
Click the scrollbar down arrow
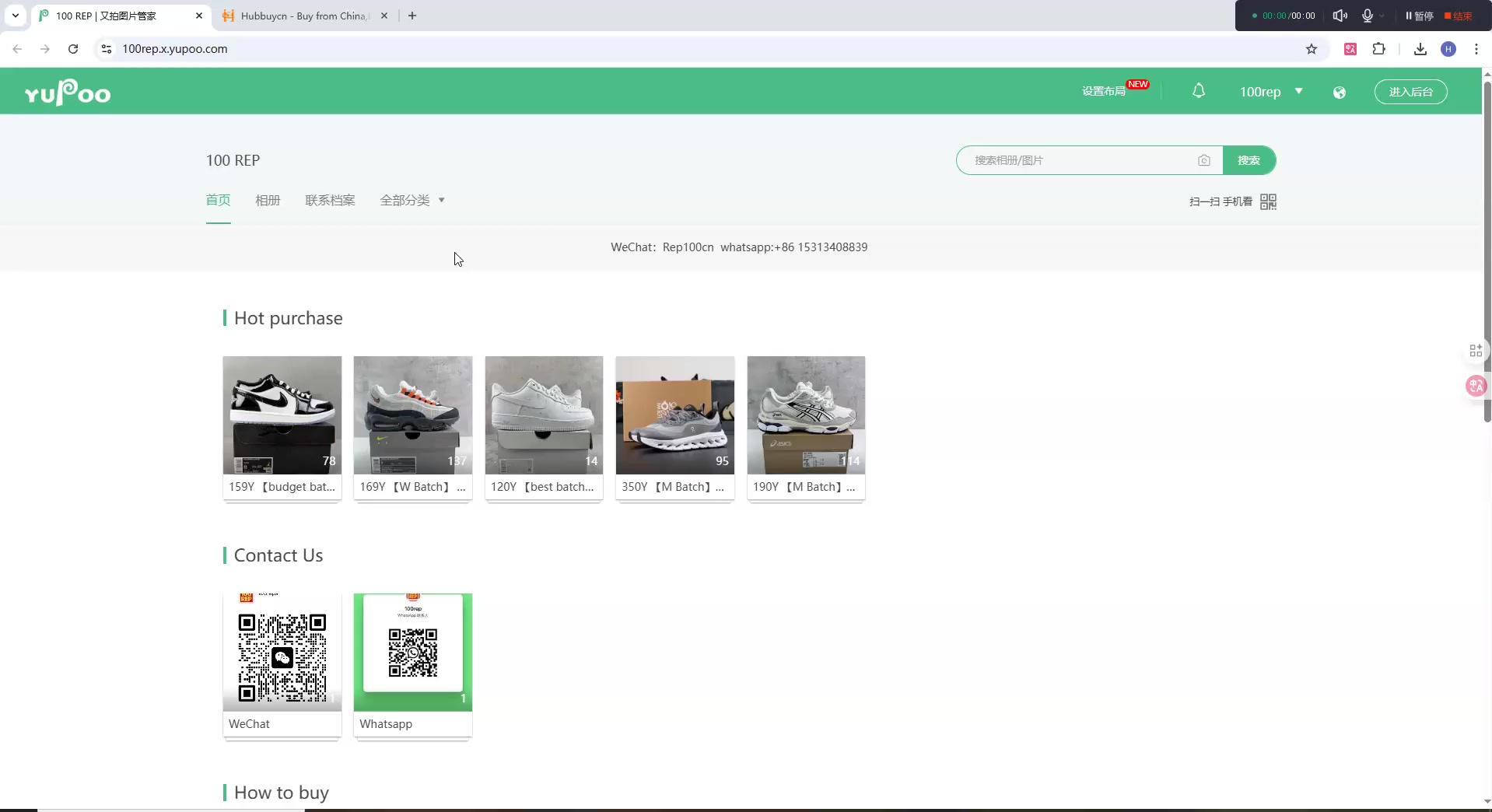1487,801
